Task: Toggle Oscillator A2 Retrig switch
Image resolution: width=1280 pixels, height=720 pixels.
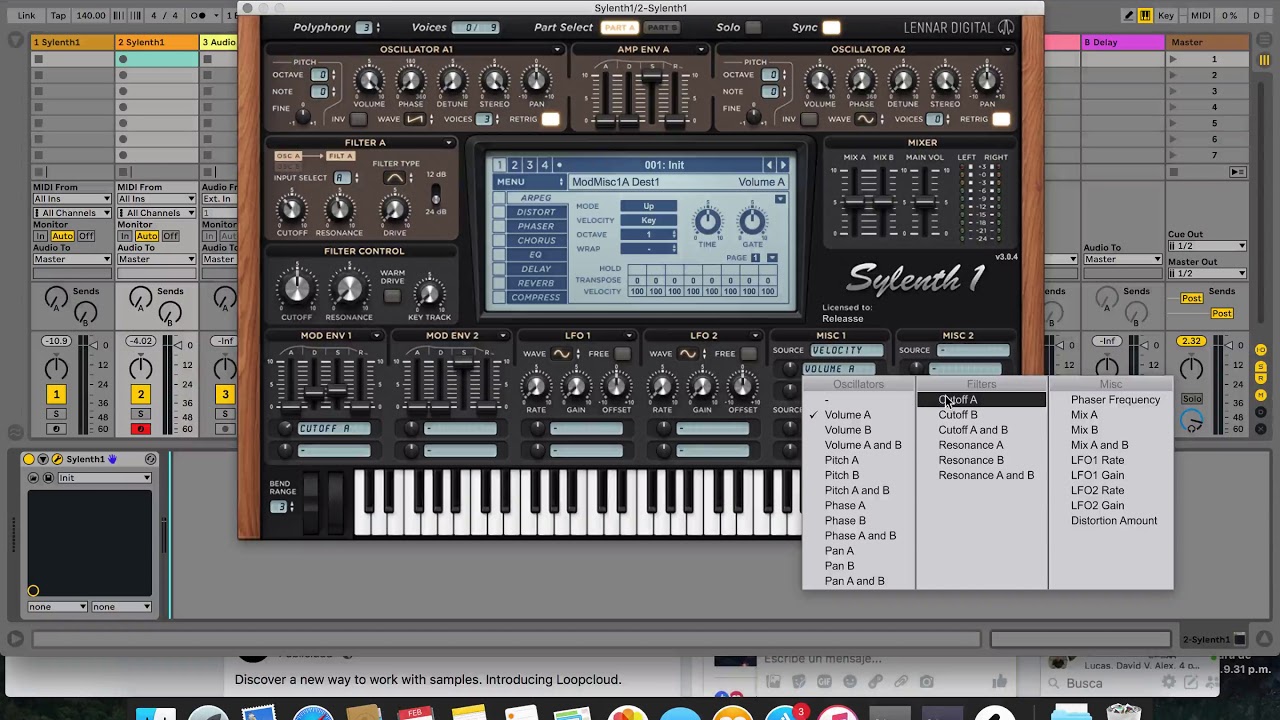Action: click(x=1001, y=119)
